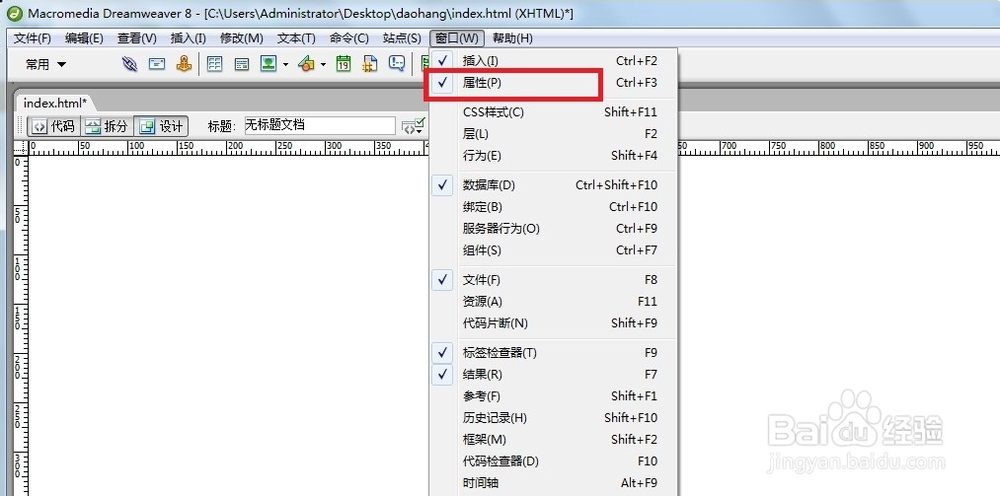Choose 代码检查器(D) menu entry
This screenshot has width=1000, height=496.
(x=554, y=461)
